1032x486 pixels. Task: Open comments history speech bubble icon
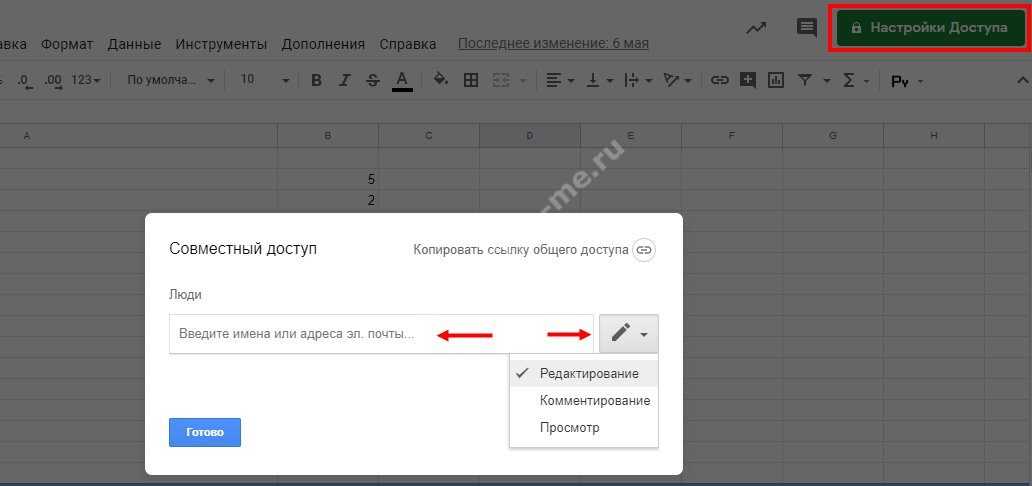coord(806,28)
